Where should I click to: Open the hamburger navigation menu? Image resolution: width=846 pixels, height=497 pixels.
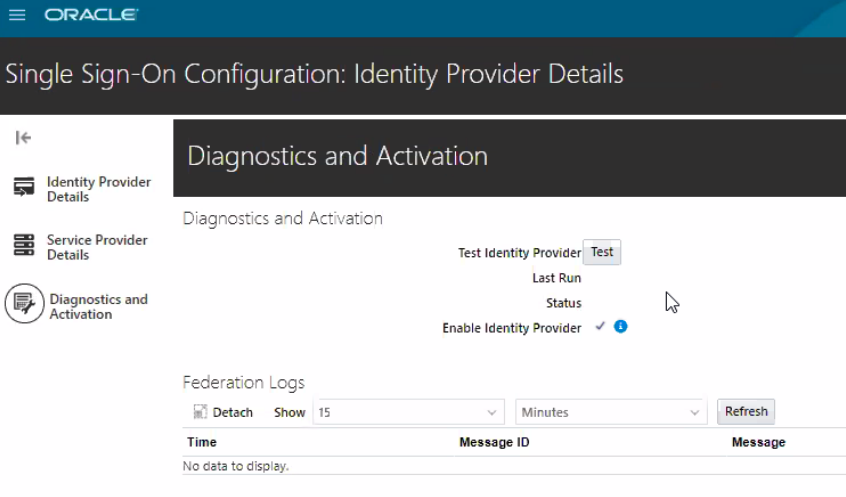tap(17, 16)
